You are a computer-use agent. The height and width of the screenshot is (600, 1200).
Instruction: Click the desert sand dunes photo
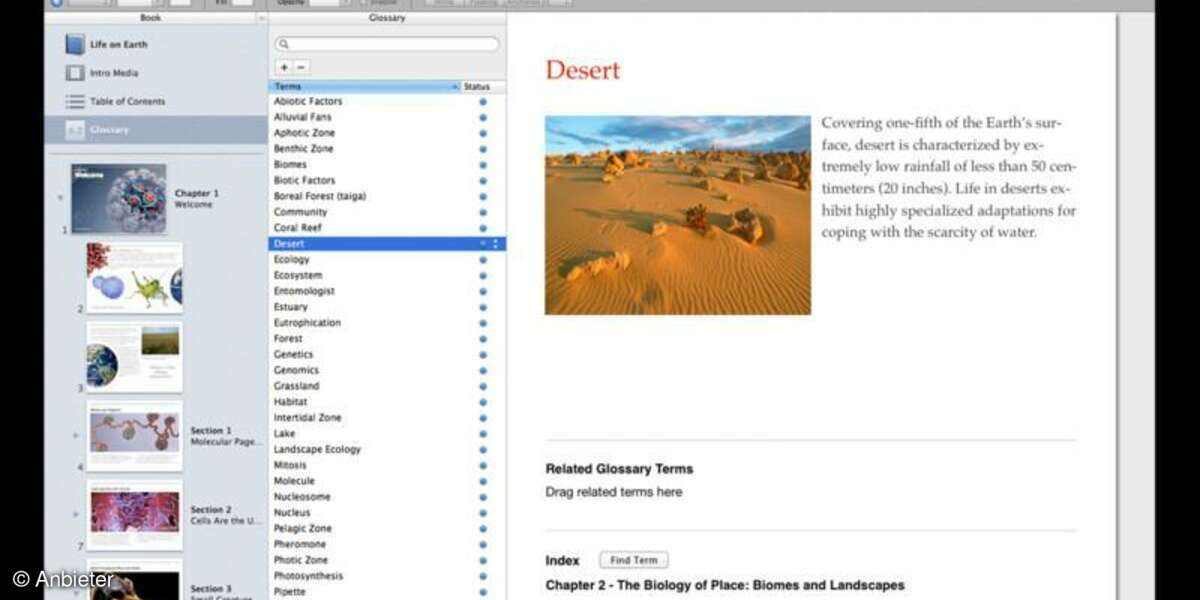tap(678, 215)
